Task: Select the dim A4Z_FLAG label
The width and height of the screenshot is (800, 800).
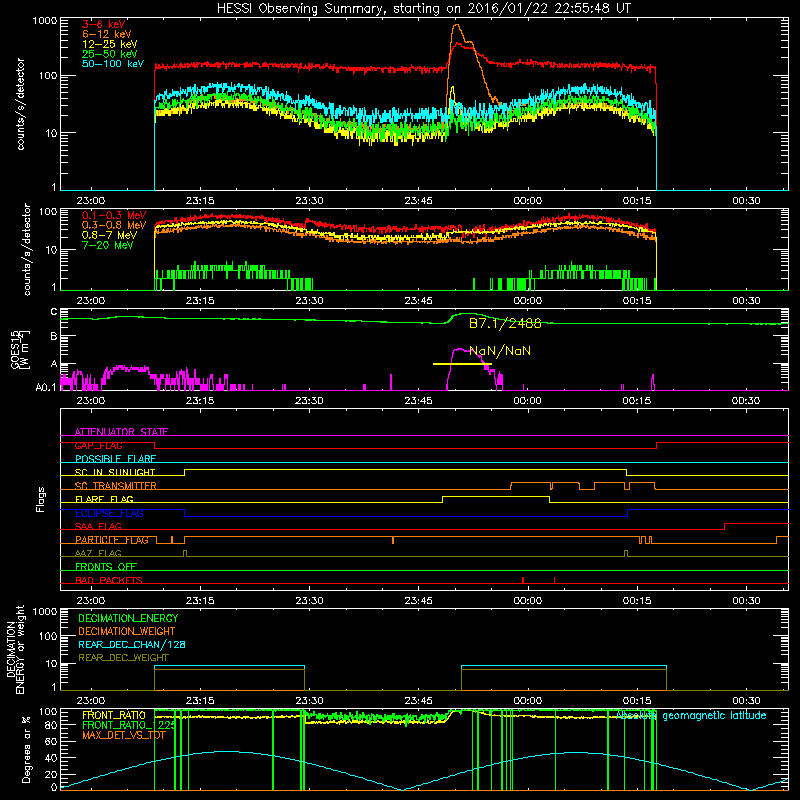Action: (x=98, y=554)
